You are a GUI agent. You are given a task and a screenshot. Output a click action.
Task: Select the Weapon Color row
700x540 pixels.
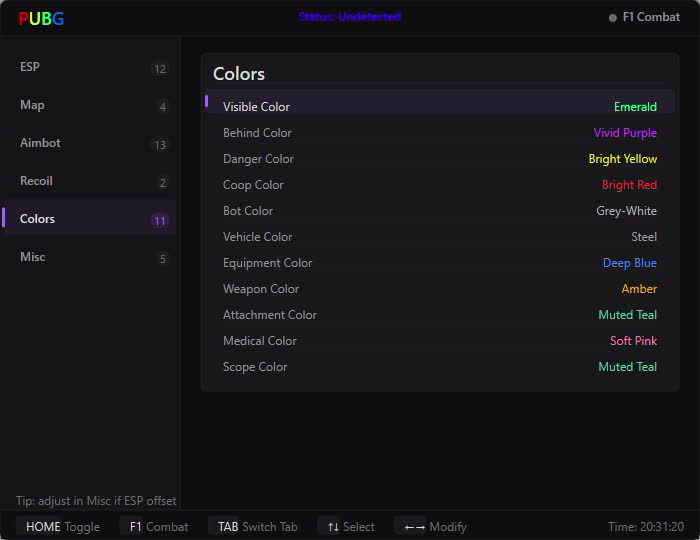[440, 289]
